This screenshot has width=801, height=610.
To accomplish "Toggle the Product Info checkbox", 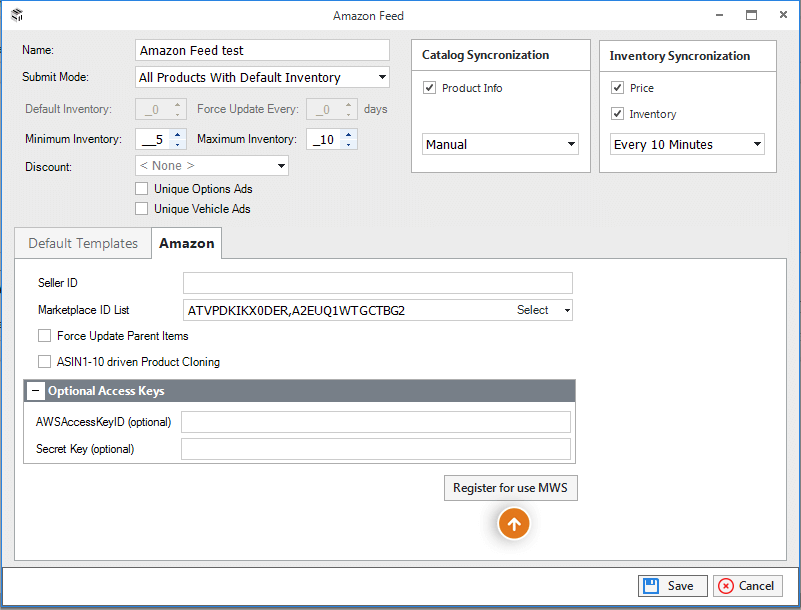I will click(429, 88).
